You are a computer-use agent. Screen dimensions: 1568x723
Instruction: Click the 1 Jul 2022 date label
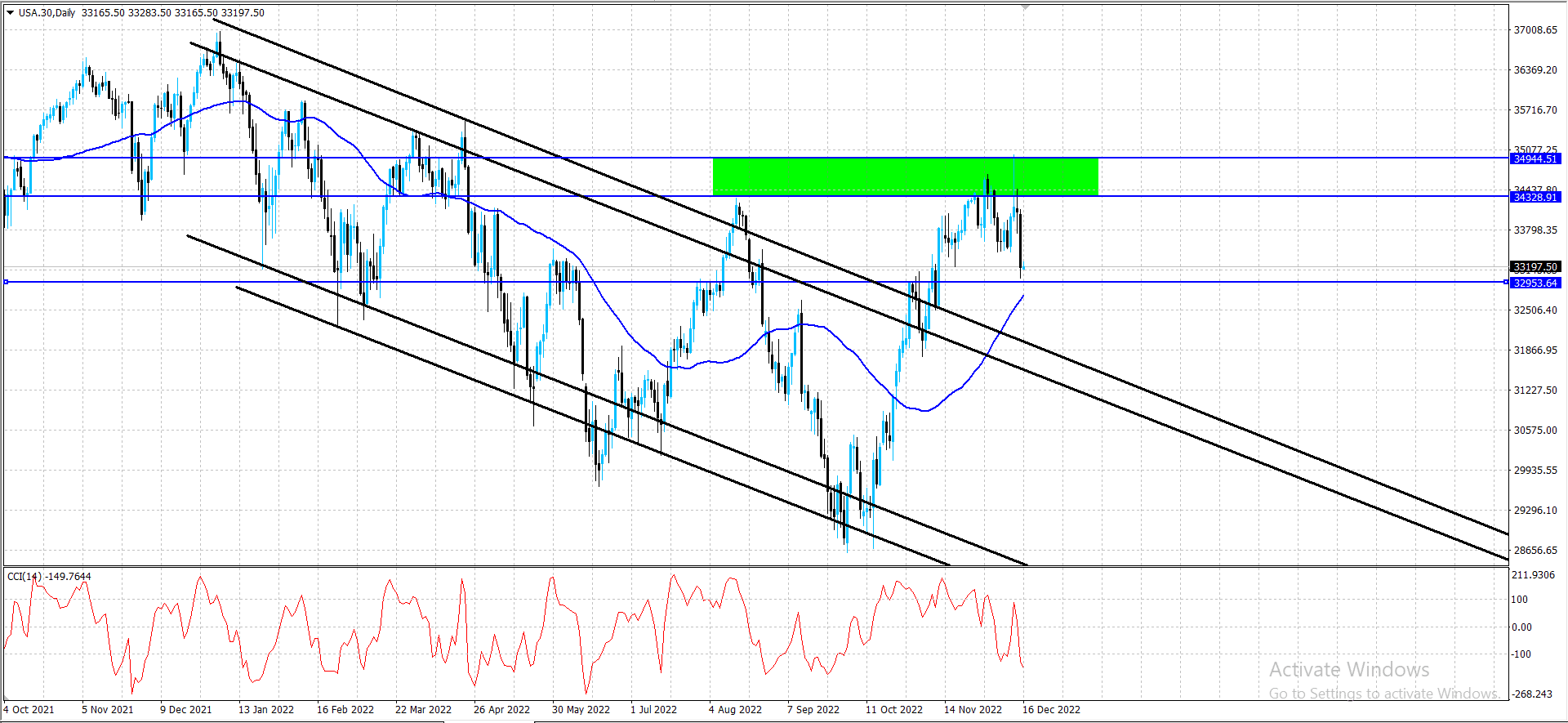pos(653,709)
